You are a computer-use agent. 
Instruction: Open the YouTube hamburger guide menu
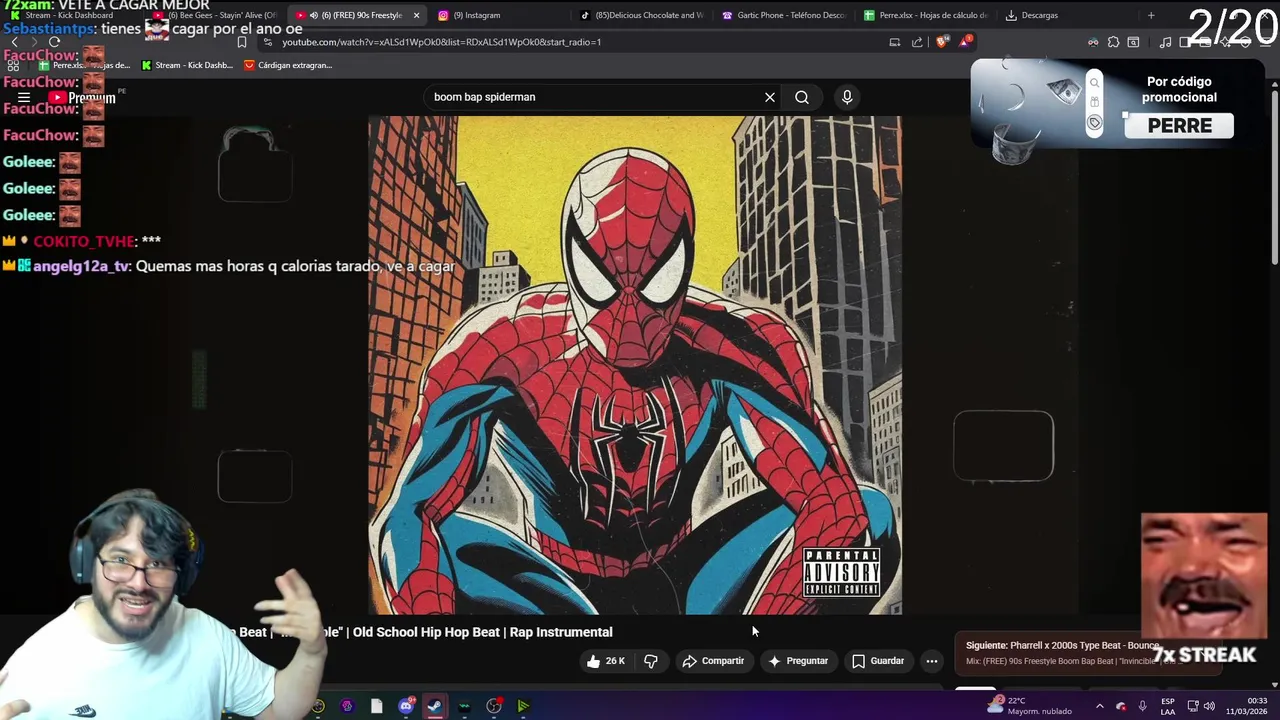tap(24, 97)
